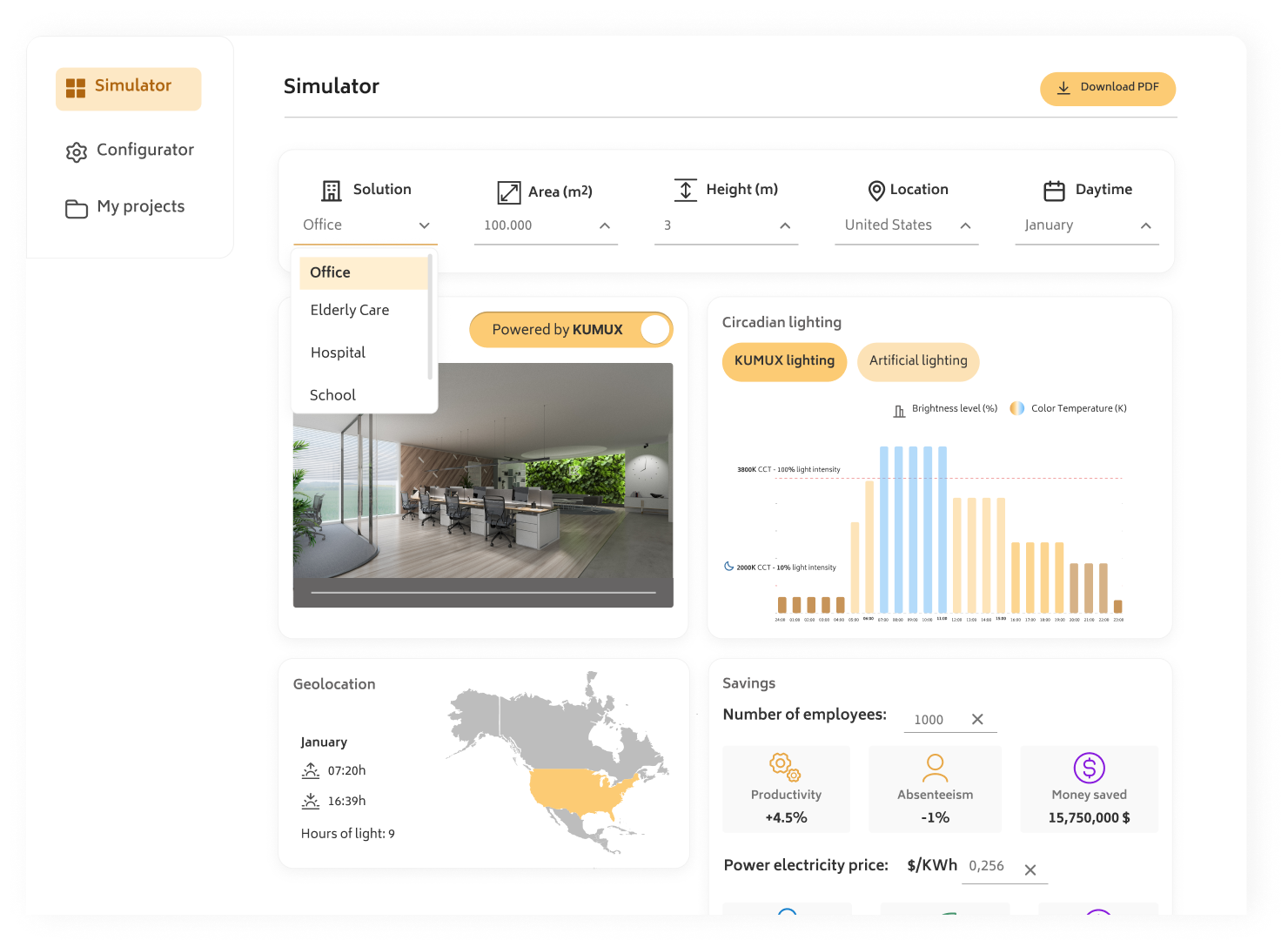Open the Configurator sidebar item

point(130,151)
